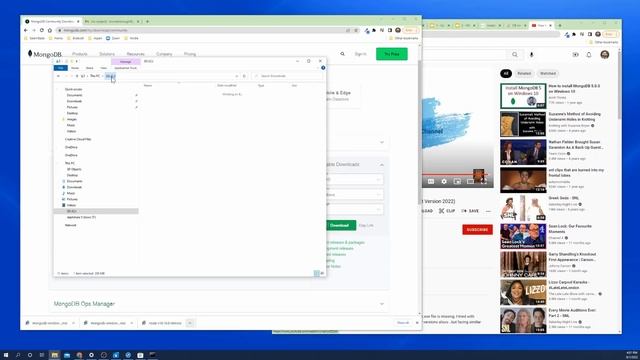Click the green Try Free button
Image resolution: width=640 pixels, height=360 pixels.
pos(391,54)
